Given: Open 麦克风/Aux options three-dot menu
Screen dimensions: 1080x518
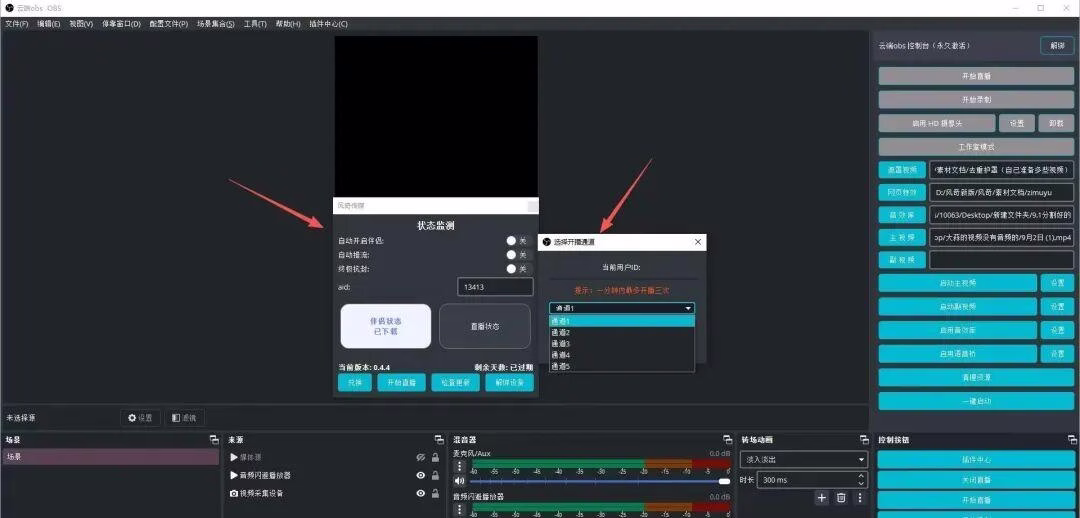Looking at the screenshot, I should coord(459,466).
